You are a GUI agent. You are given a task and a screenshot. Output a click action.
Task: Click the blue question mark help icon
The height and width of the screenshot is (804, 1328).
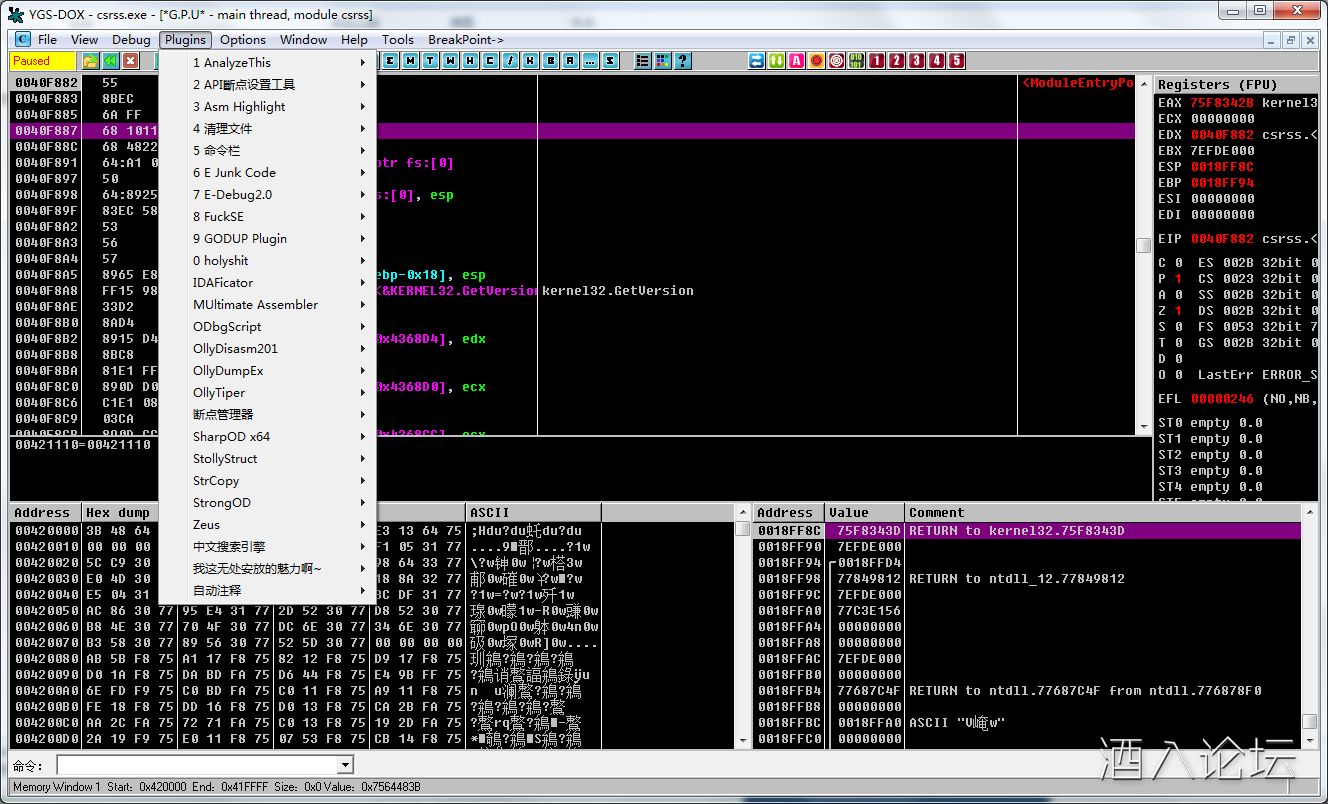click(x=683, y=61)
